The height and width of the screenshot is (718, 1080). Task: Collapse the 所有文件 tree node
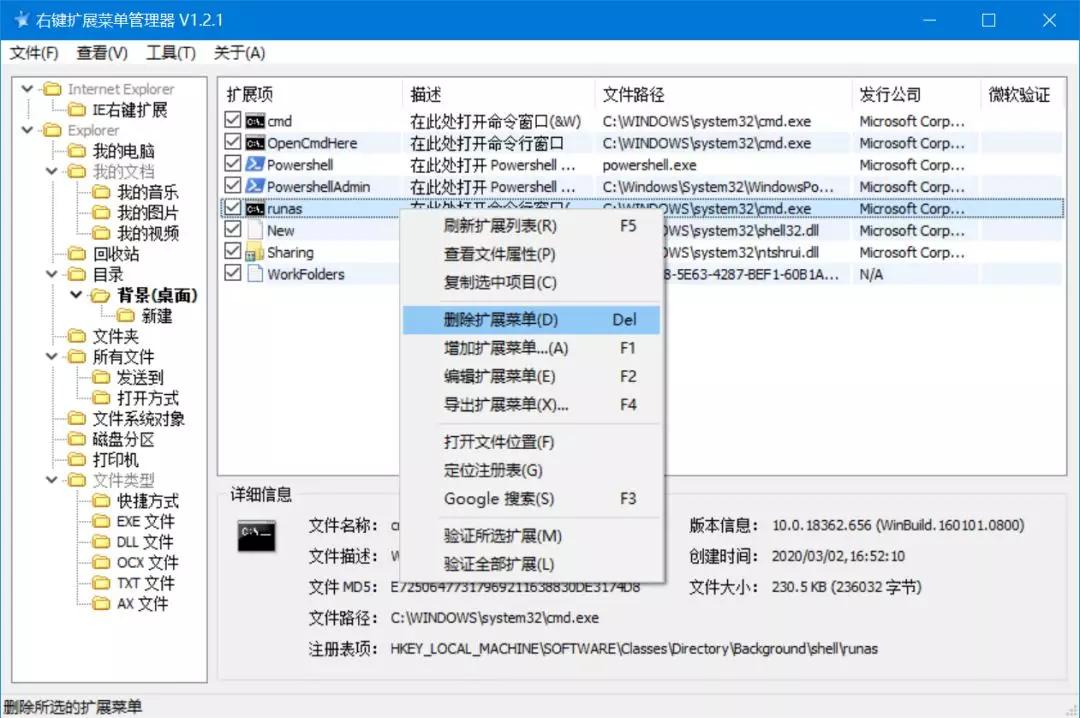click(x=52, y=357)
